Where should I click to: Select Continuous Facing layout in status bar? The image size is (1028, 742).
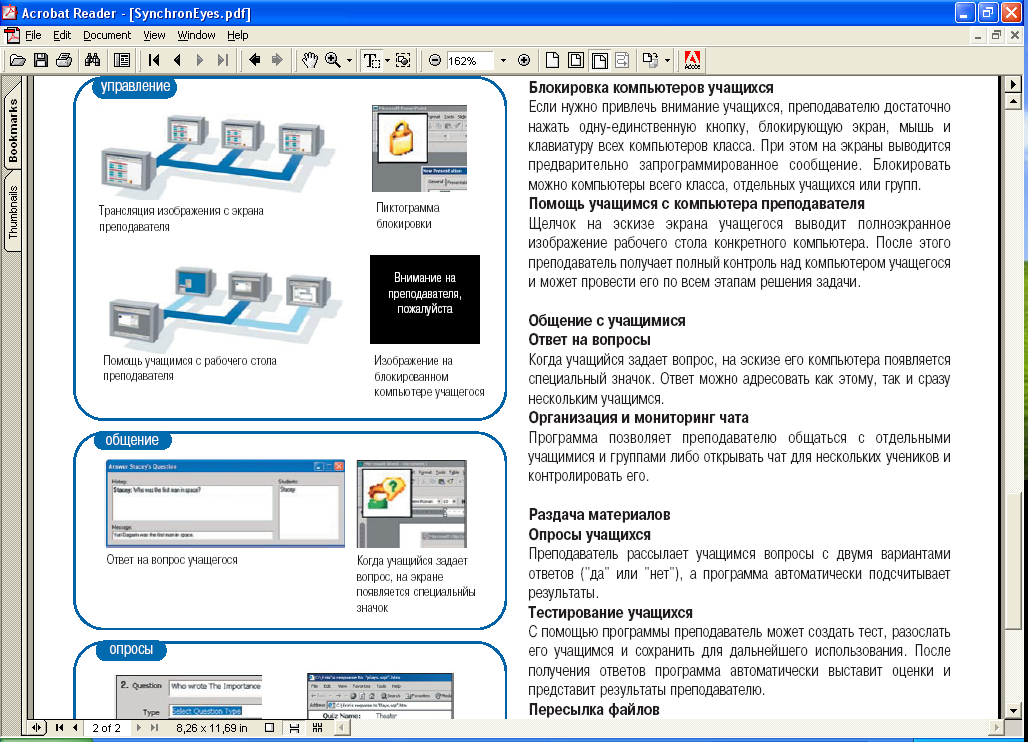click(317, 728)
